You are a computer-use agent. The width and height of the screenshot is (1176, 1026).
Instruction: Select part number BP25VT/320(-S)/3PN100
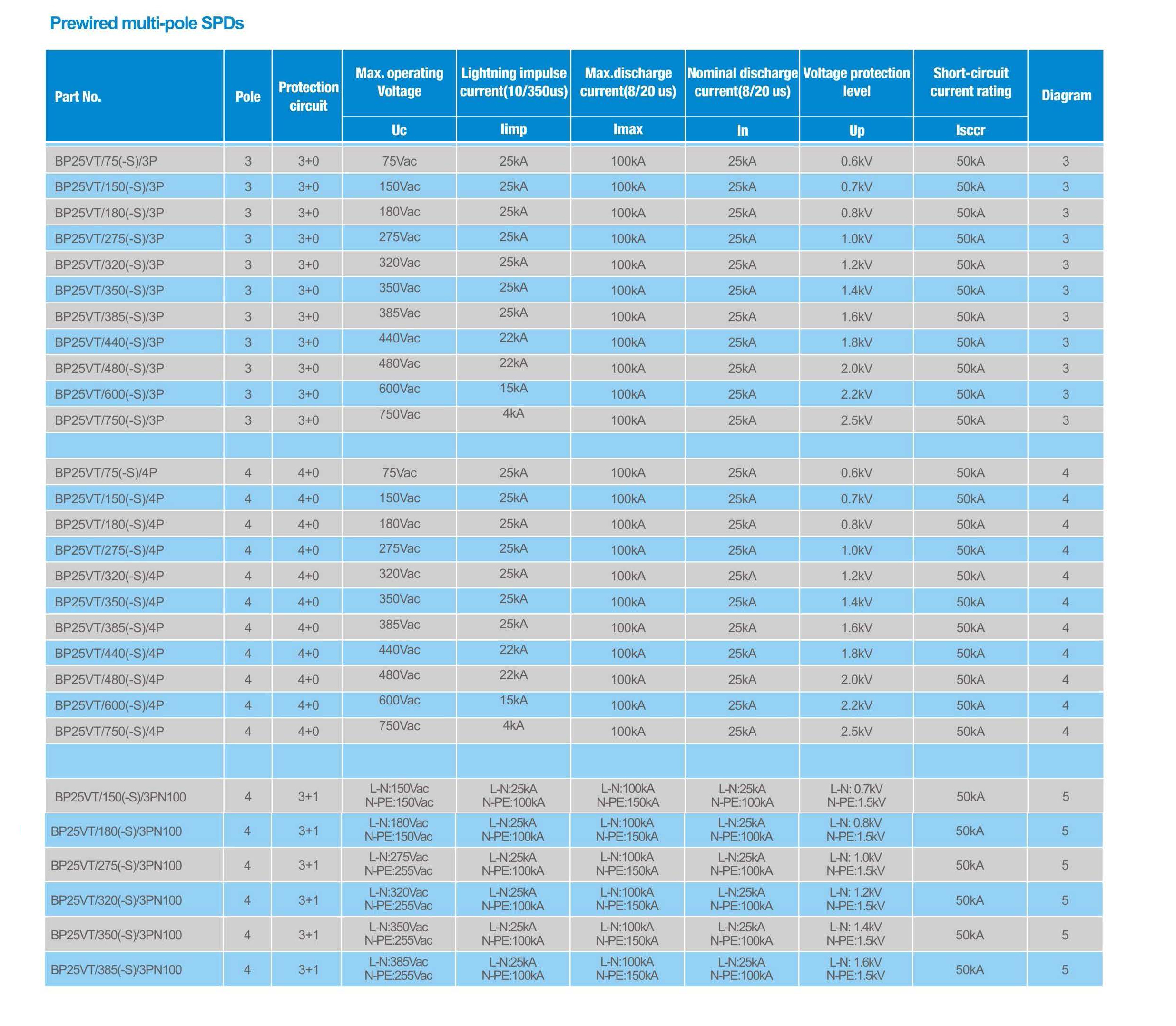click(x=116, y=900)
